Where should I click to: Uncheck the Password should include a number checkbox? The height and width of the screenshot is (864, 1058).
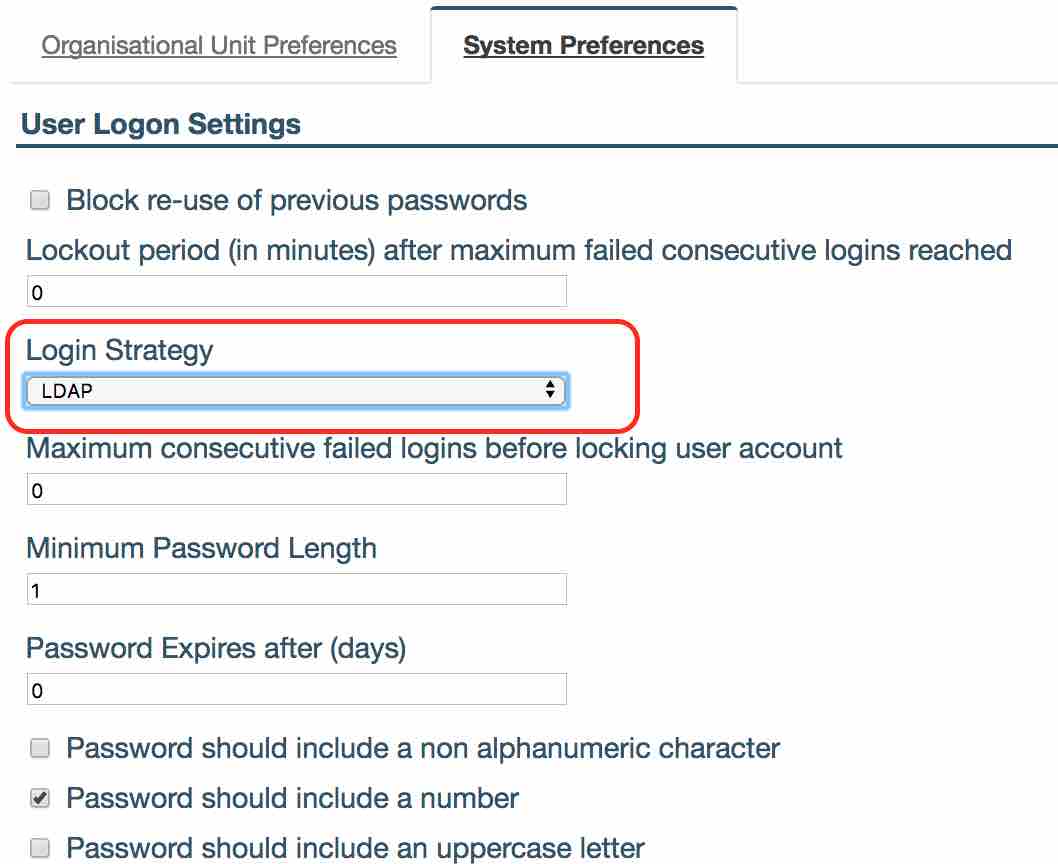click(x=40, y=798)
